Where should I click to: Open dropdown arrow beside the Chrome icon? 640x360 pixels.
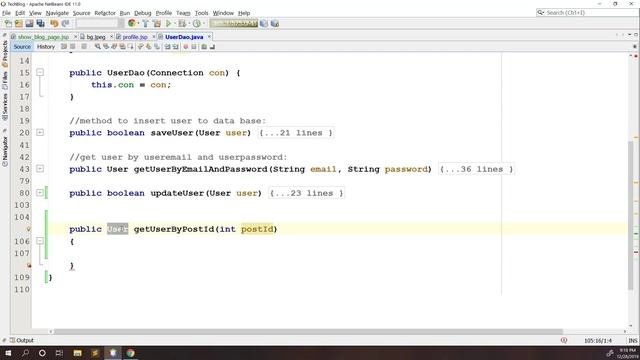[138, 24]
